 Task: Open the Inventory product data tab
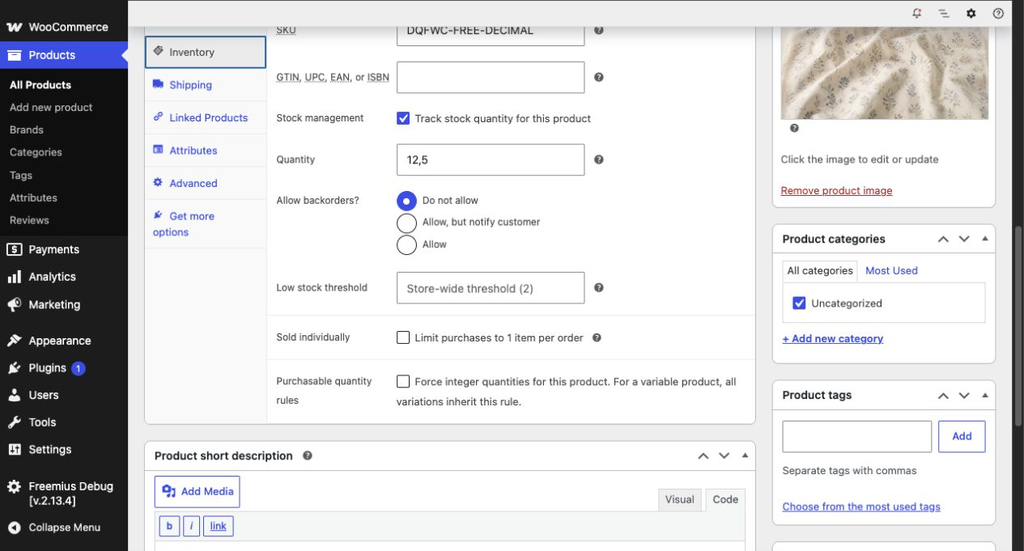(206, 52)
